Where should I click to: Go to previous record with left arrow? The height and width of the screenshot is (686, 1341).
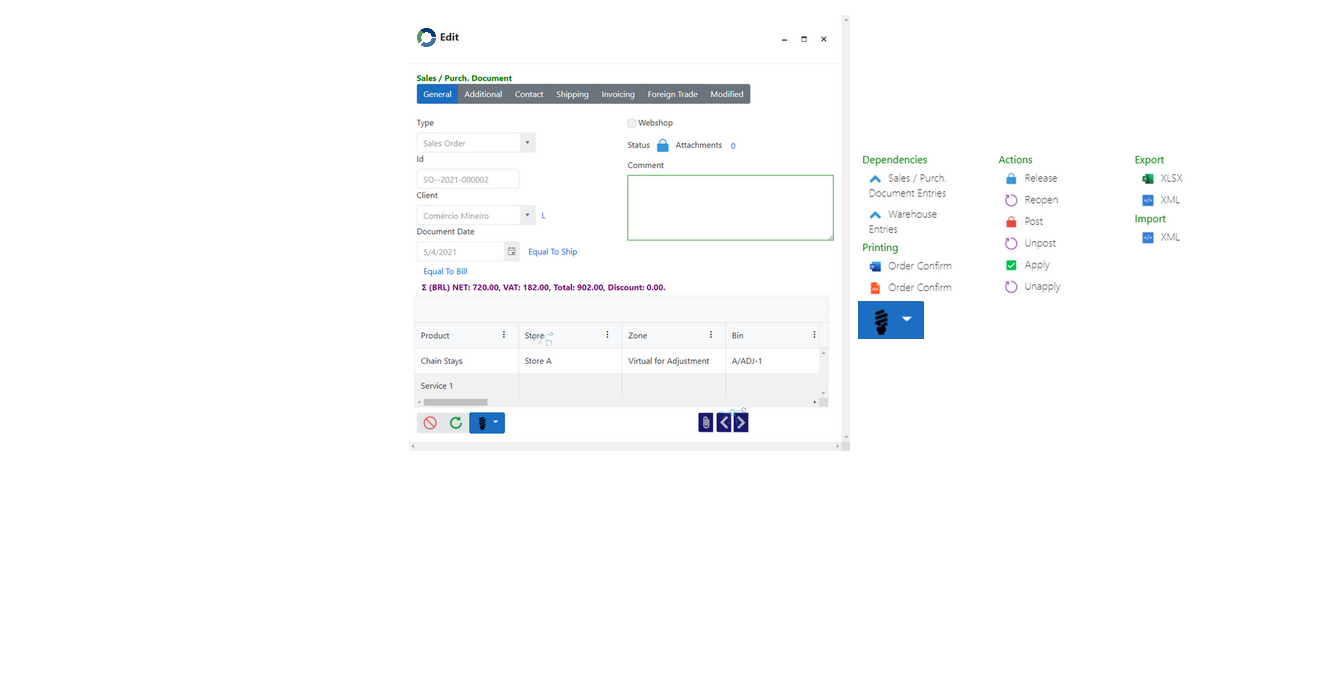724,423
